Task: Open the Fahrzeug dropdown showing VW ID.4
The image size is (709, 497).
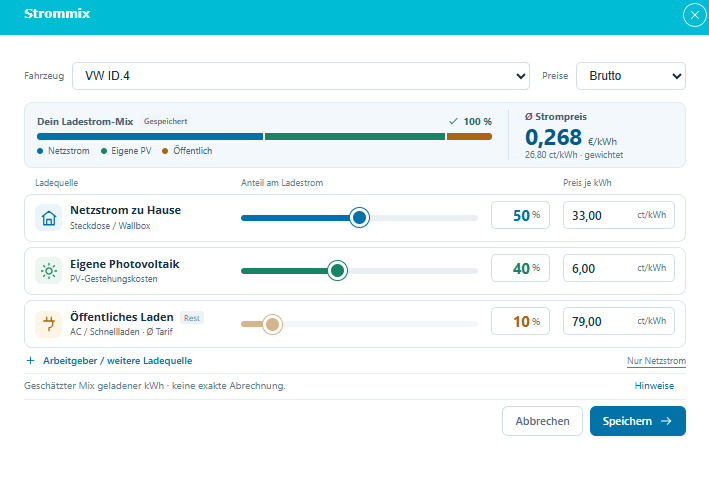Action: pyautogui.click(x=301, y=76)
